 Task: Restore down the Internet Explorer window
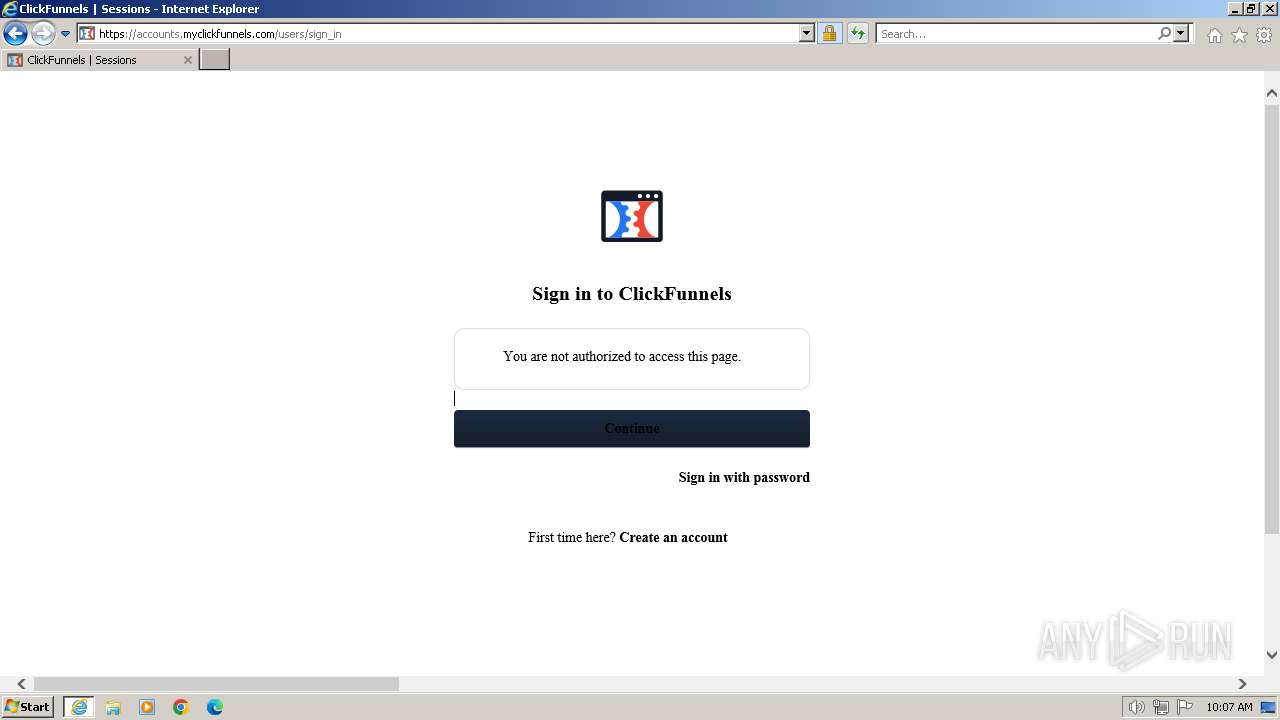click(x=1252, y=9)
